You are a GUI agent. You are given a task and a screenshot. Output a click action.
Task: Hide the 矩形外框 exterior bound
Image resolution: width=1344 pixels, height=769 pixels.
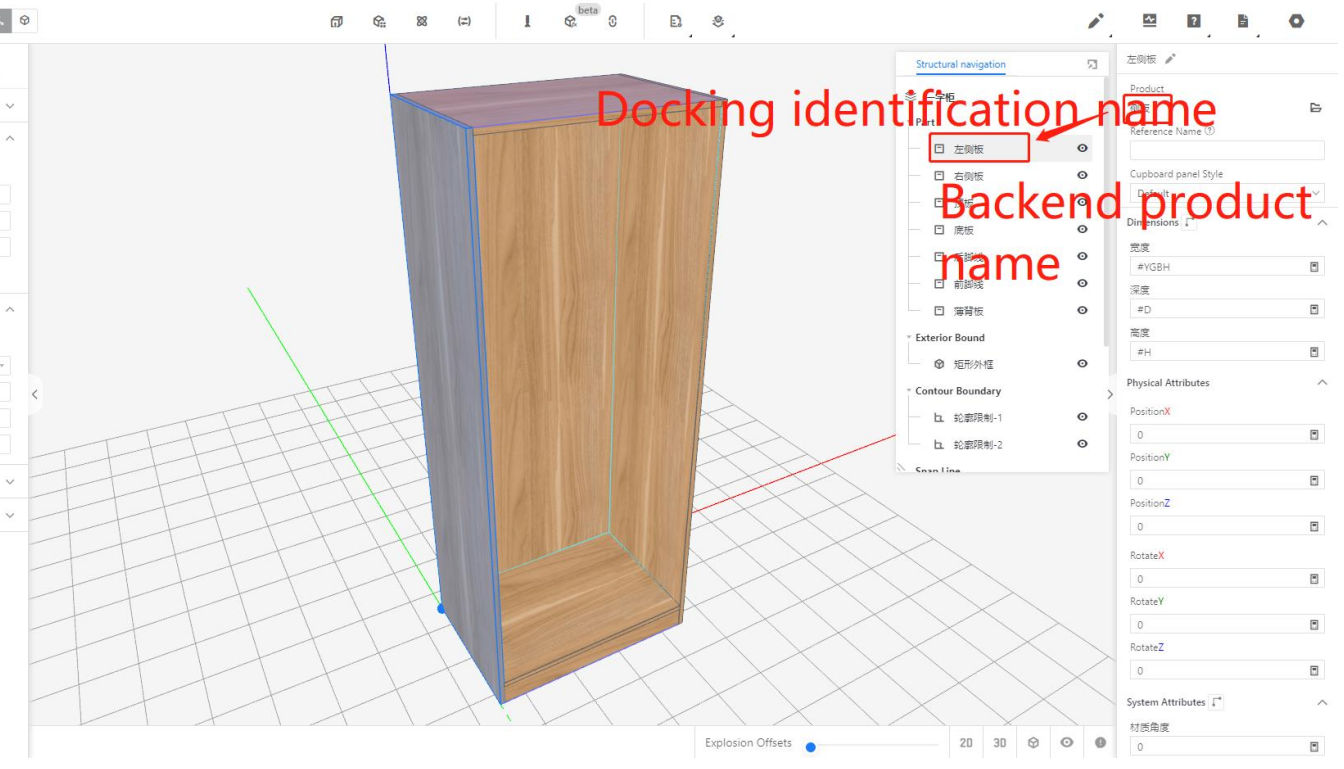coord(1082,364)
